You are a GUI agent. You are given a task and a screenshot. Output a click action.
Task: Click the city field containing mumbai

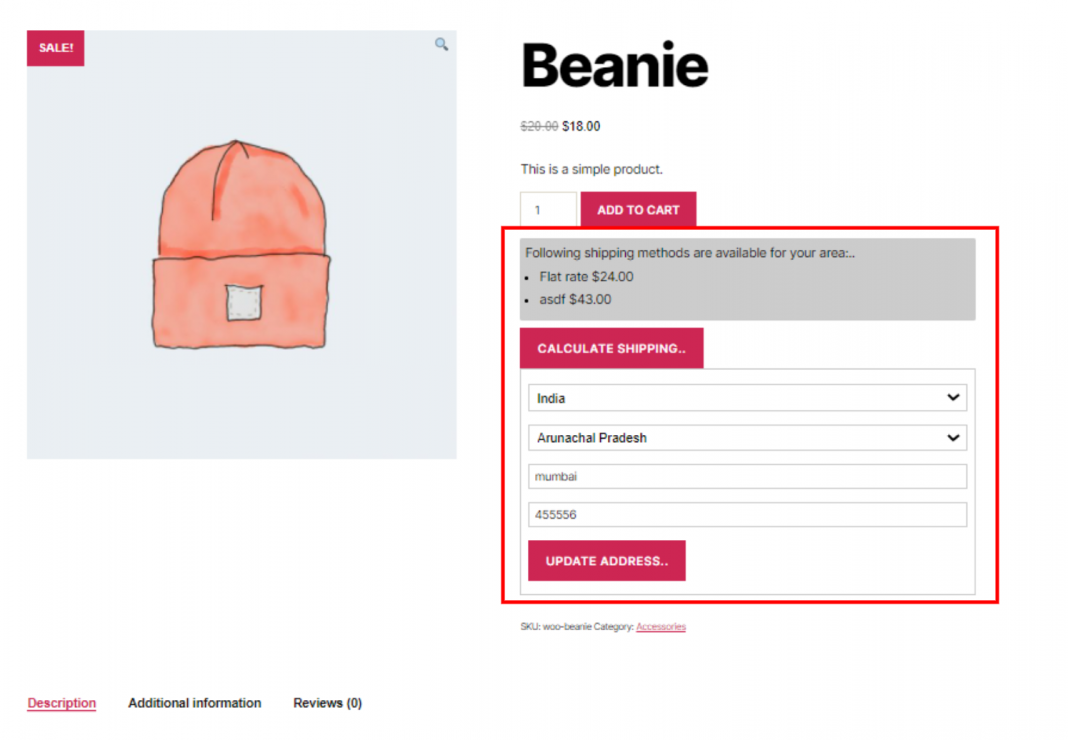click(747, 476)
